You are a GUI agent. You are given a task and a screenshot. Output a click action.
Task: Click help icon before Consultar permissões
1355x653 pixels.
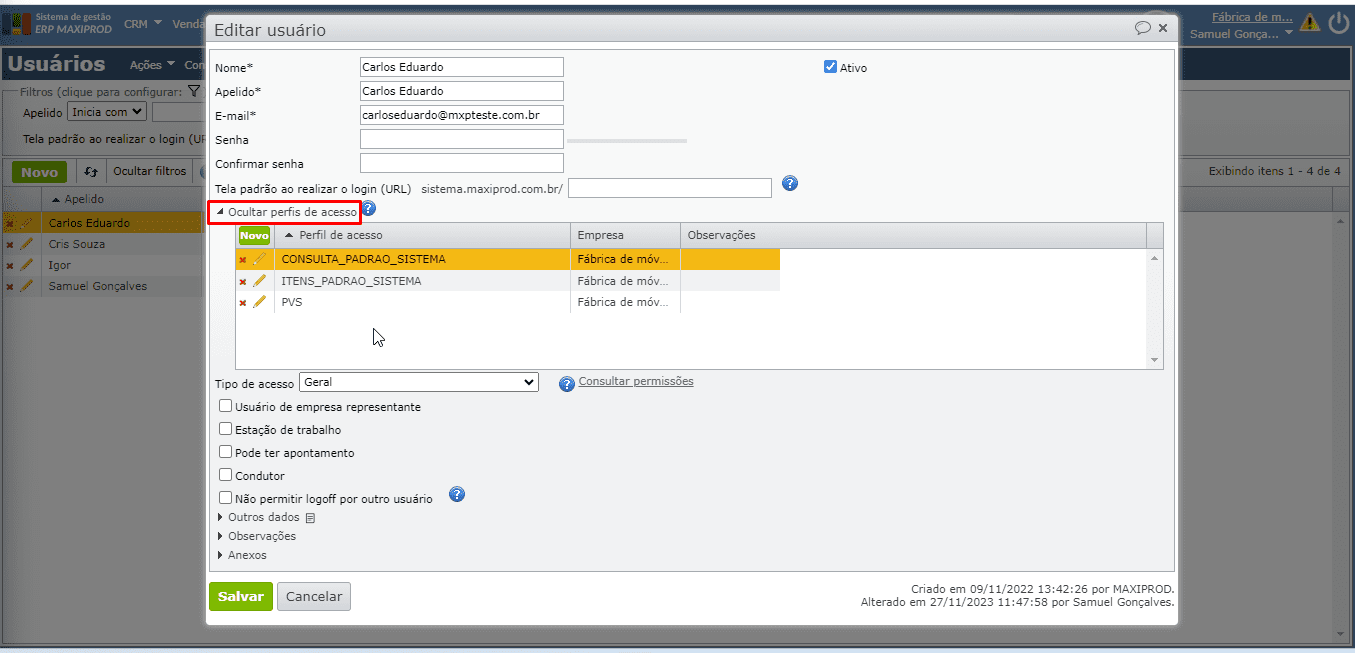(567, 384)
